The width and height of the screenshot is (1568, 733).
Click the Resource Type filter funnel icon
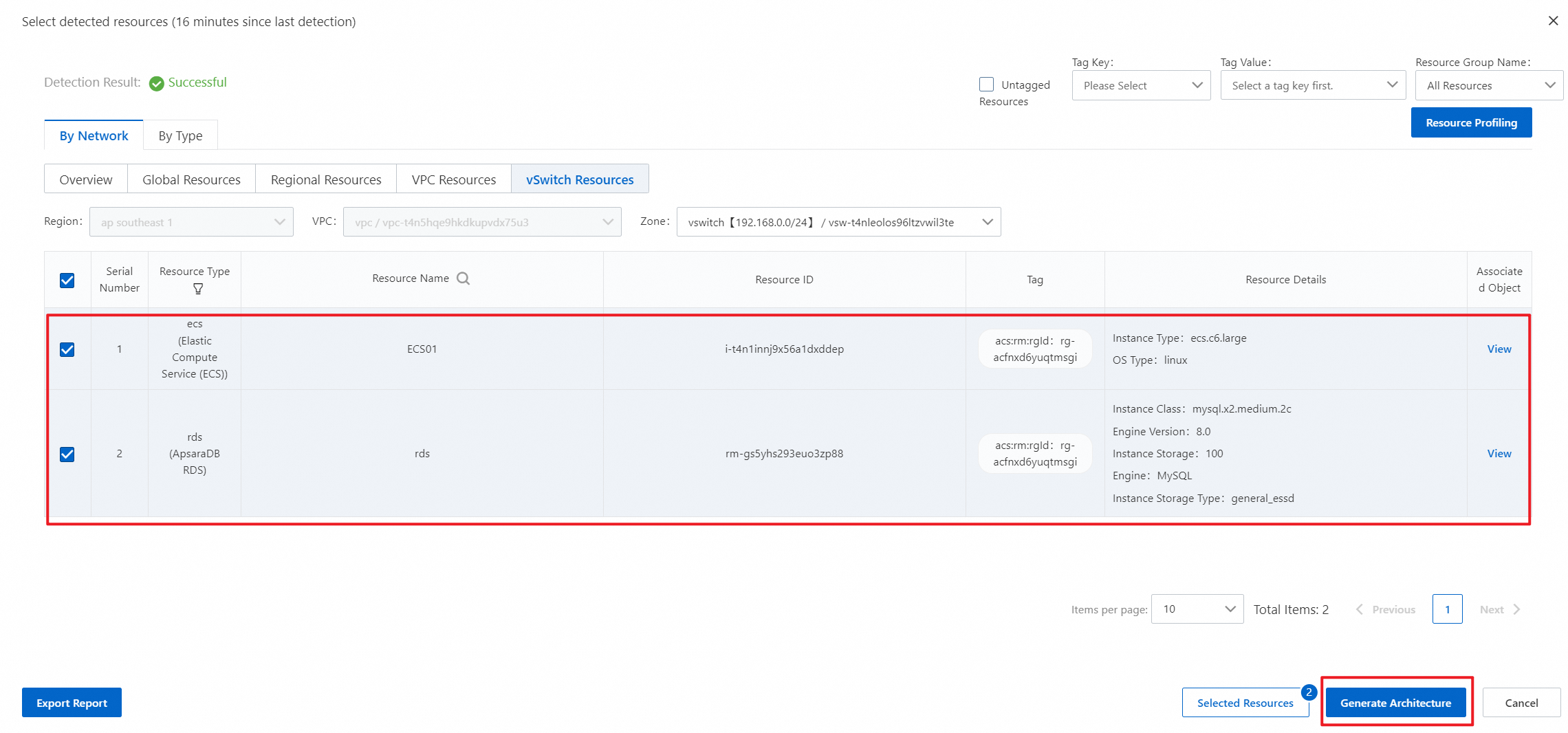pos(198,289)
